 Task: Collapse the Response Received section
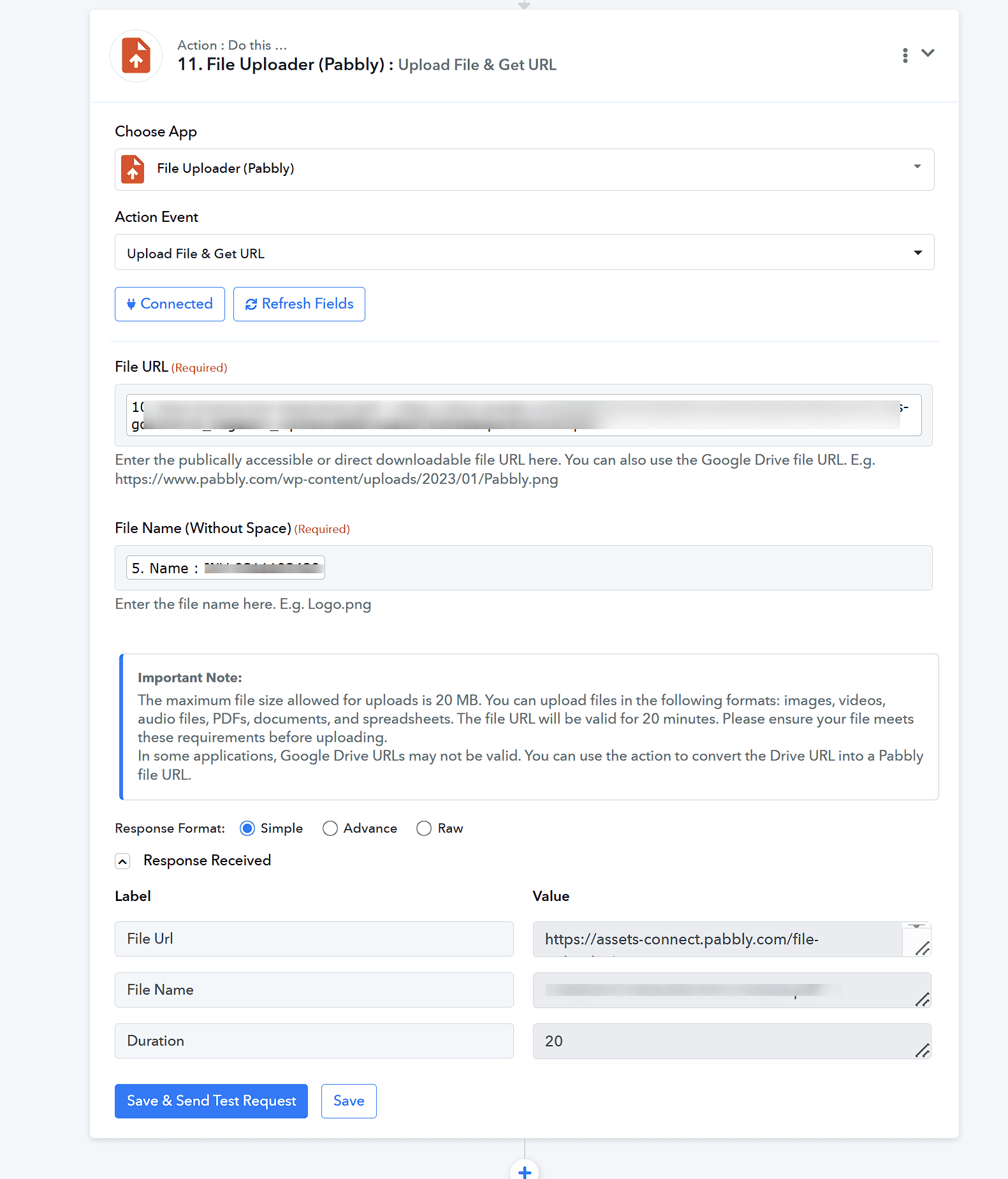(122, 861)
